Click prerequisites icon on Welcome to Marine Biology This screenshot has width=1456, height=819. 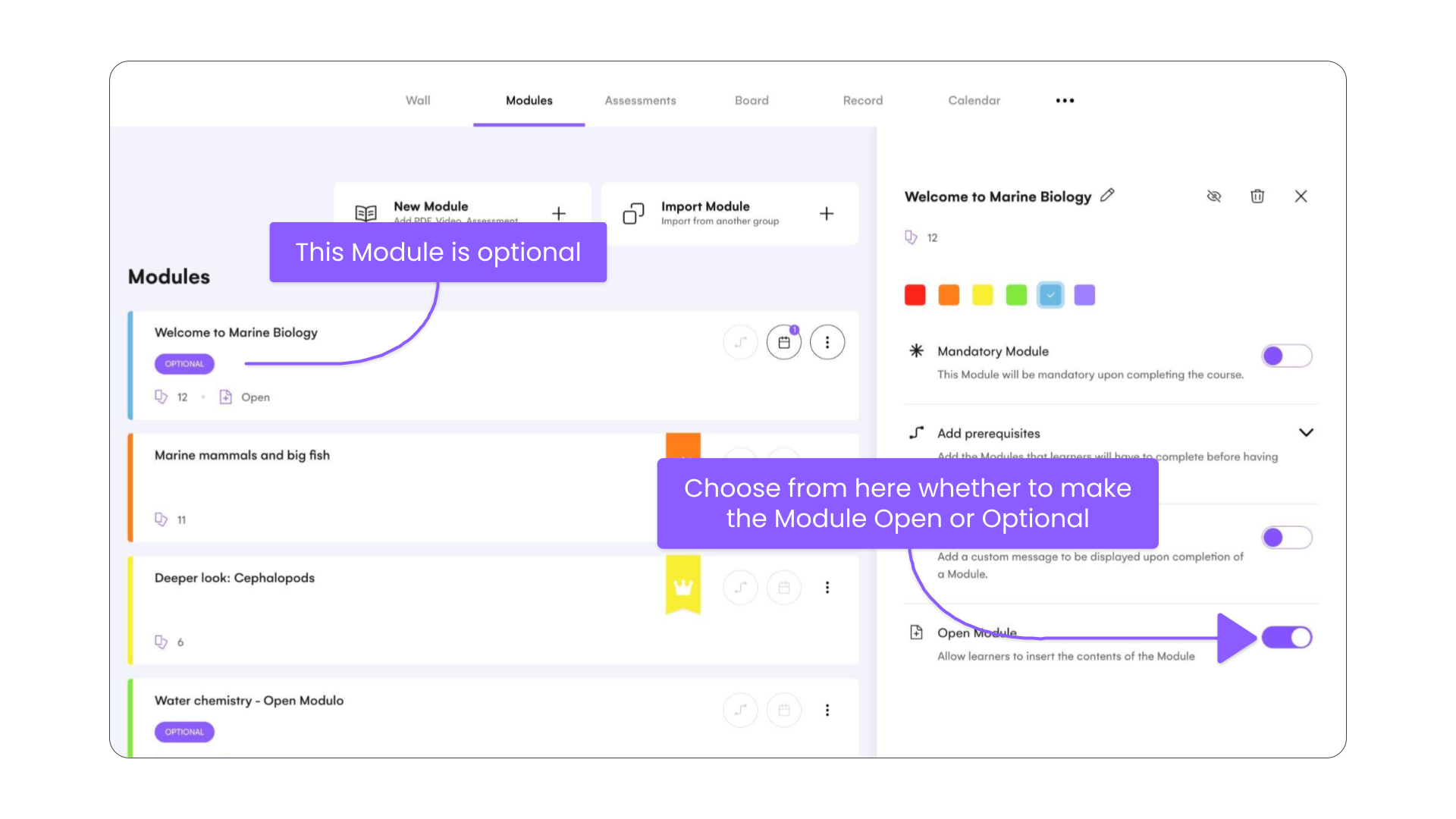[x=741, y=343]
